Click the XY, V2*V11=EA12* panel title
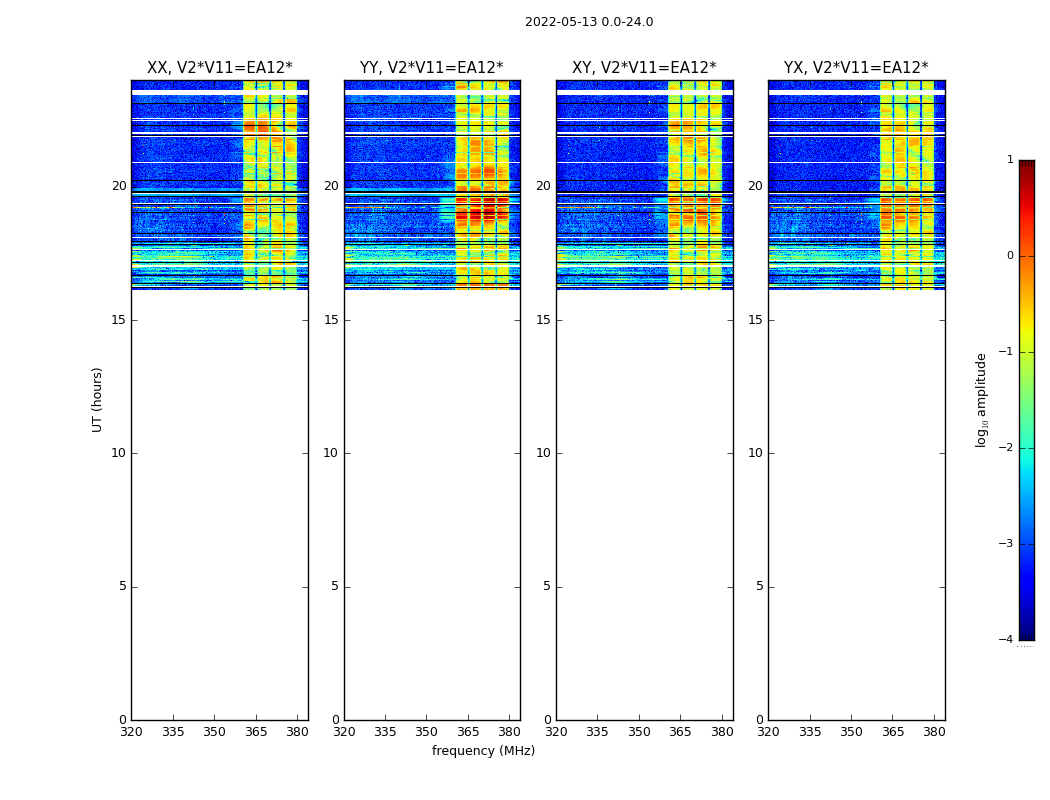This screenshot has height=800, width=1050. [x=644, y=68]
